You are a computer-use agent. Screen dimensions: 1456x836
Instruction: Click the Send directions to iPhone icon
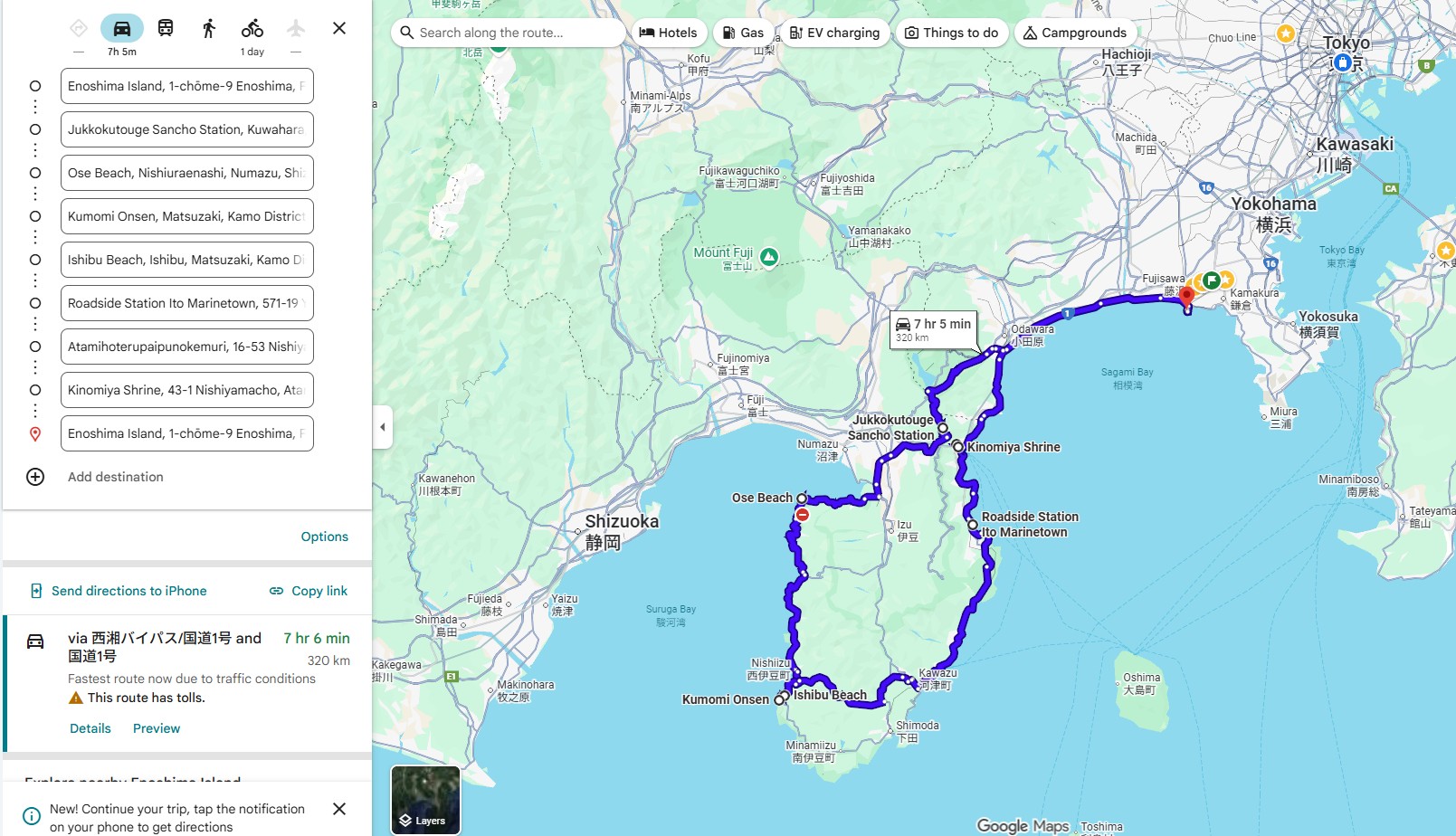coord(36,591)
